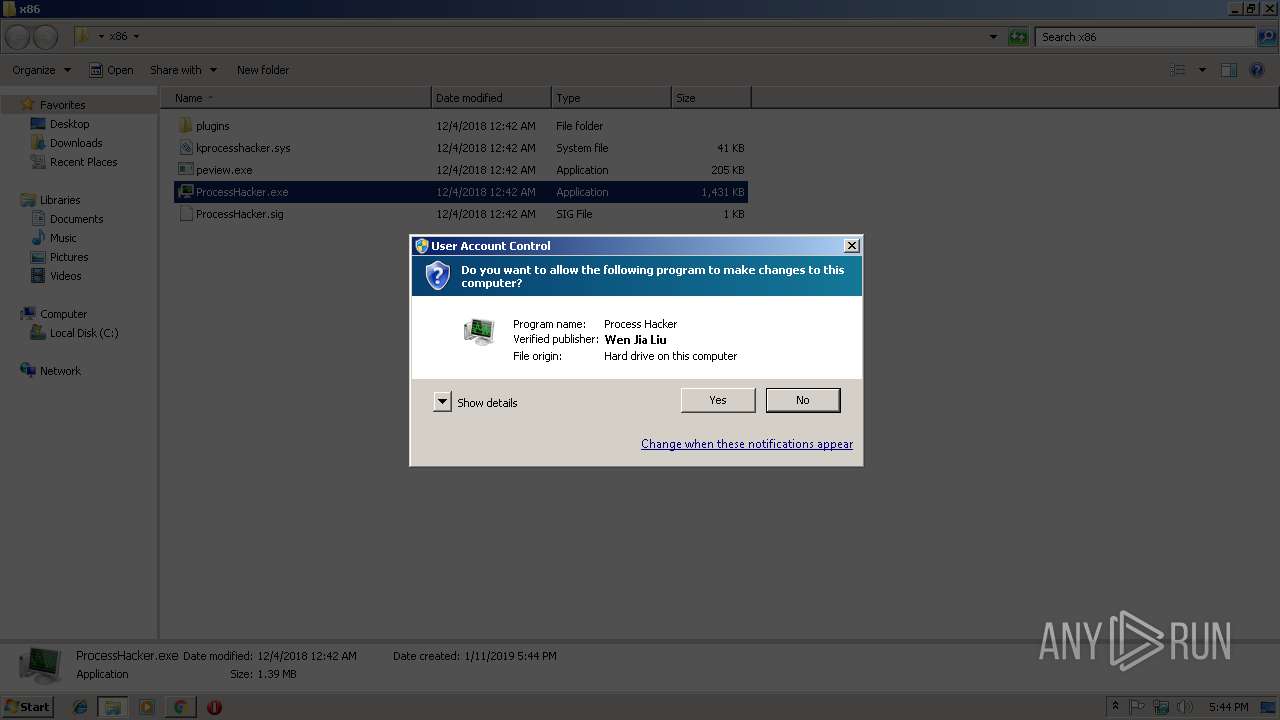Open the Organize menu
This screenshot has height=720, width=1280.
pyautogui.click(x=41, y=70)
